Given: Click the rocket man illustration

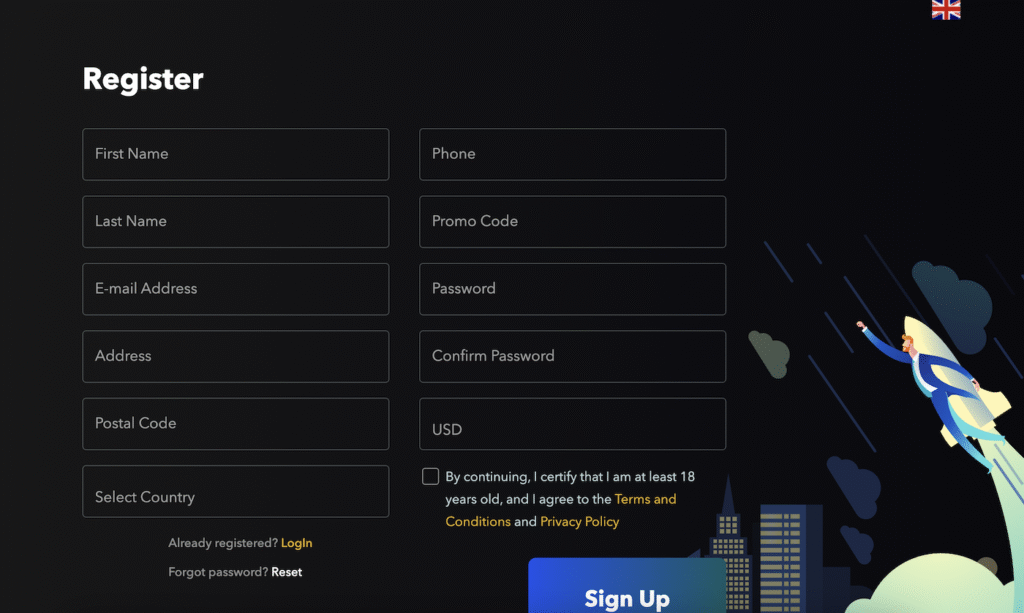Looking at the screenshot, I should tap(934, 392).
